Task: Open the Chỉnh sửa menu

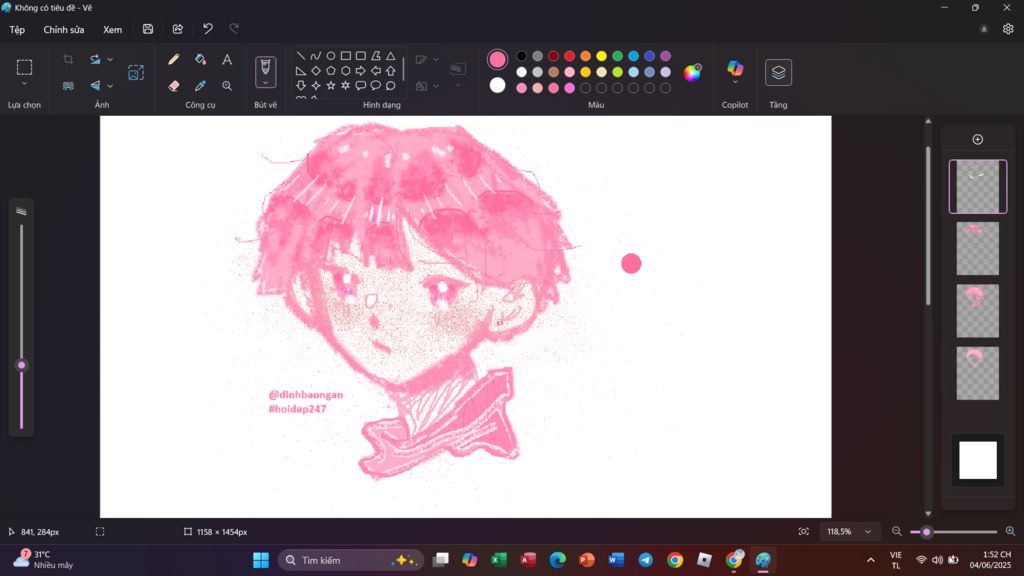Action: click(x=64, y=30)
